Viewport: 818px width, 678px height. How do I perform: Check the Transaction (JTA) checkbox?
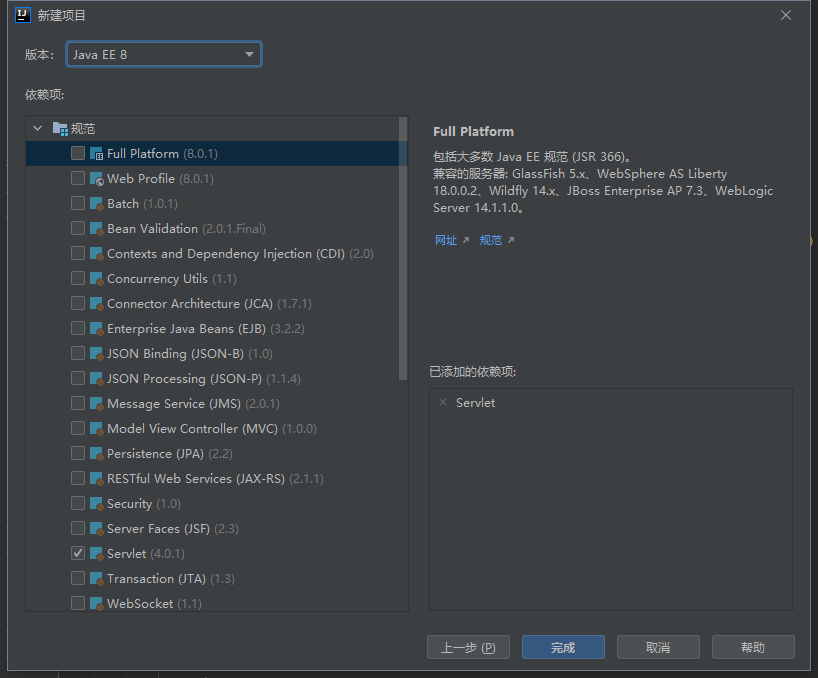pyautogui.click(x=78, y=579)
